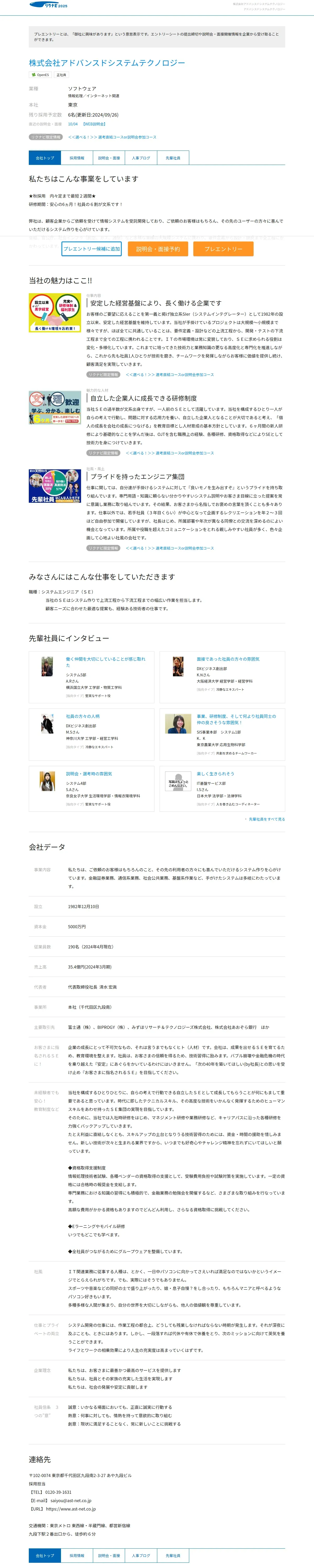
Task: Click A.Rさん's profile photo
Action: click(47, 666)
